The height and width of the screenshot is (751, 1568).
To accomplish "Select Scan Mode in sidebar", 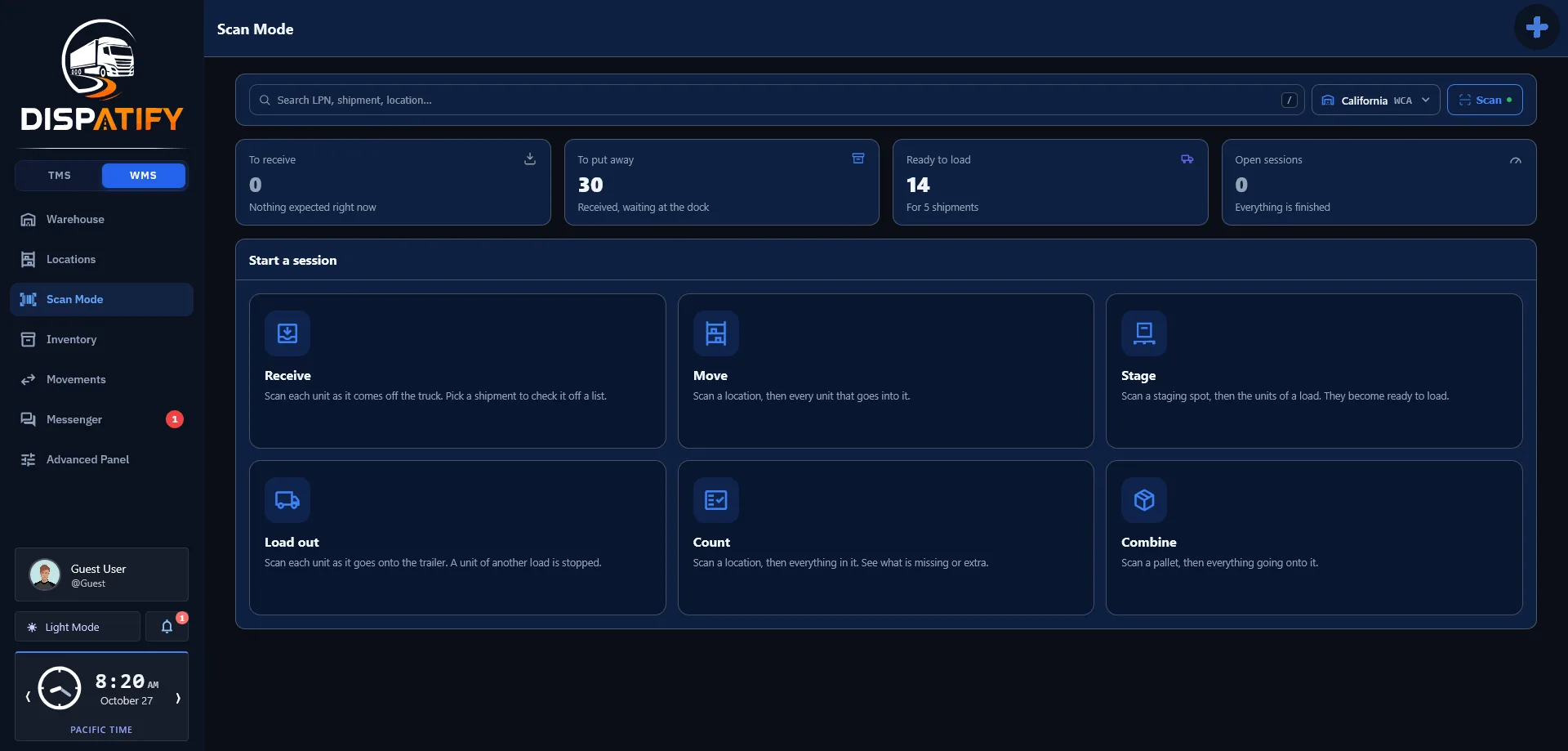I will point(101,299).
